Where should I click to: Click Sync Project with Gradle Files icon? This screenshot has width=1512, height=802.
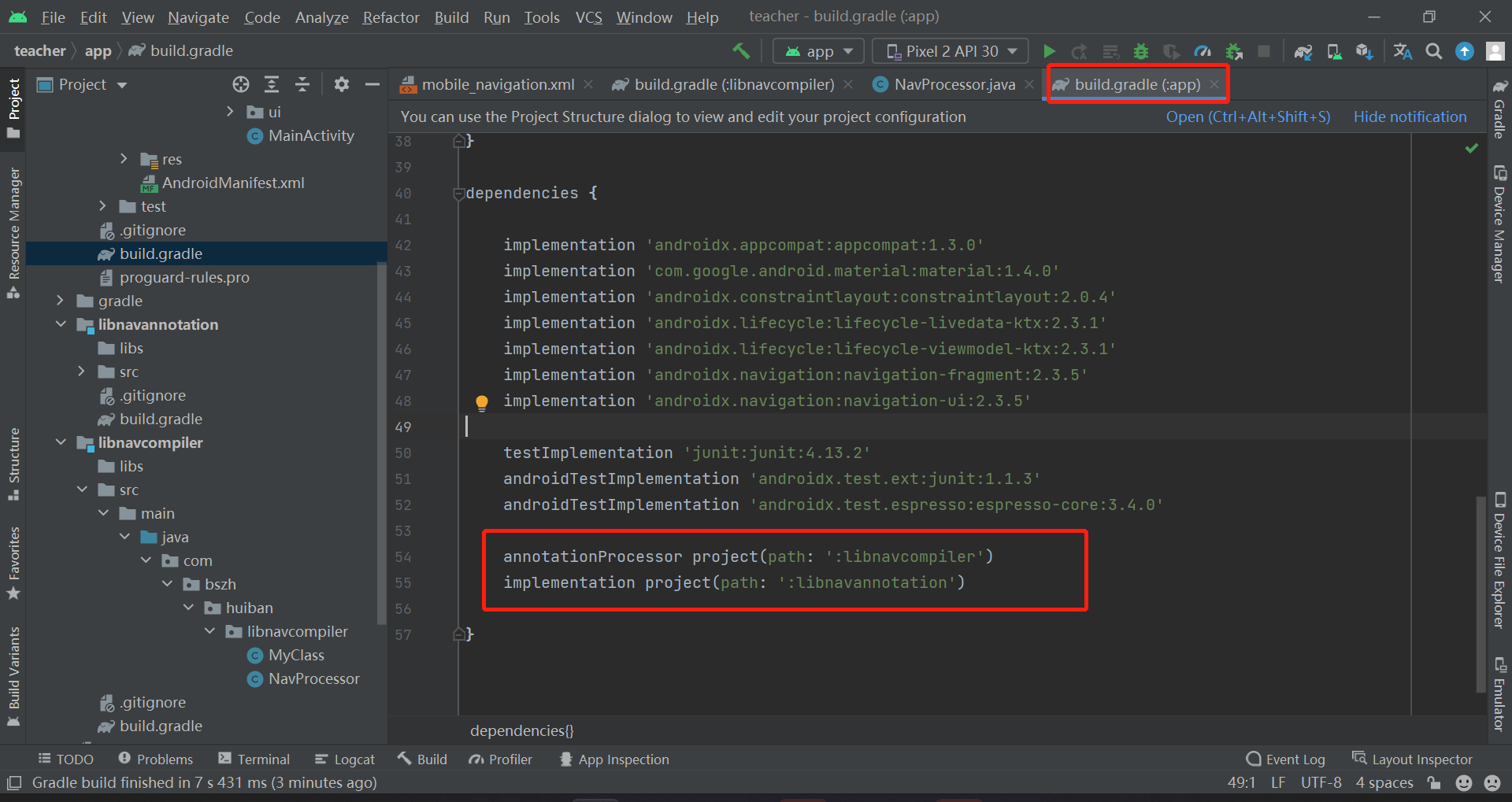(x=1303, y=51)
